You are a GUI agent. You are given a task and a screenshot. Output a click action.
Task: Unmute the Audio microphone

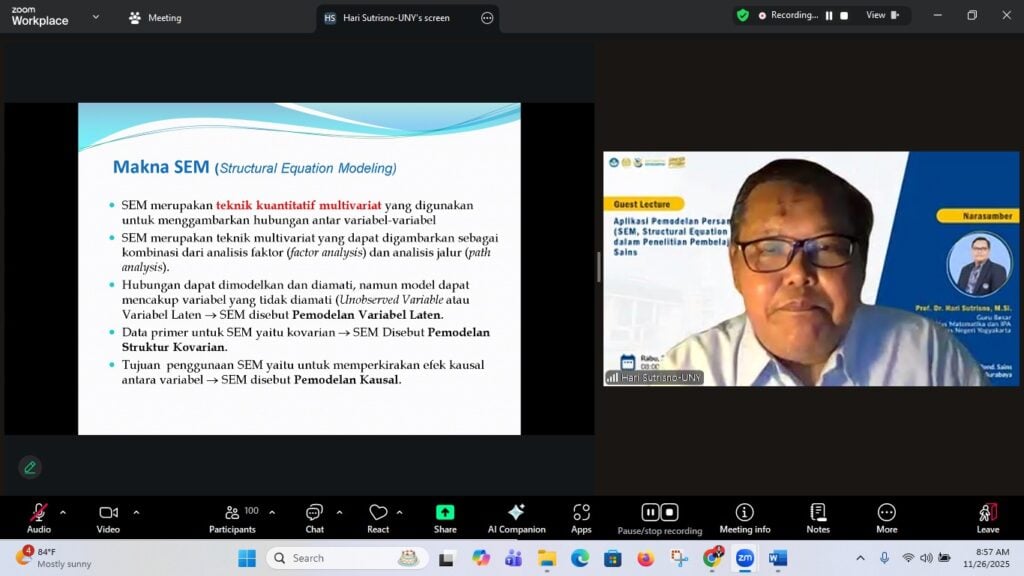(39, 517)
